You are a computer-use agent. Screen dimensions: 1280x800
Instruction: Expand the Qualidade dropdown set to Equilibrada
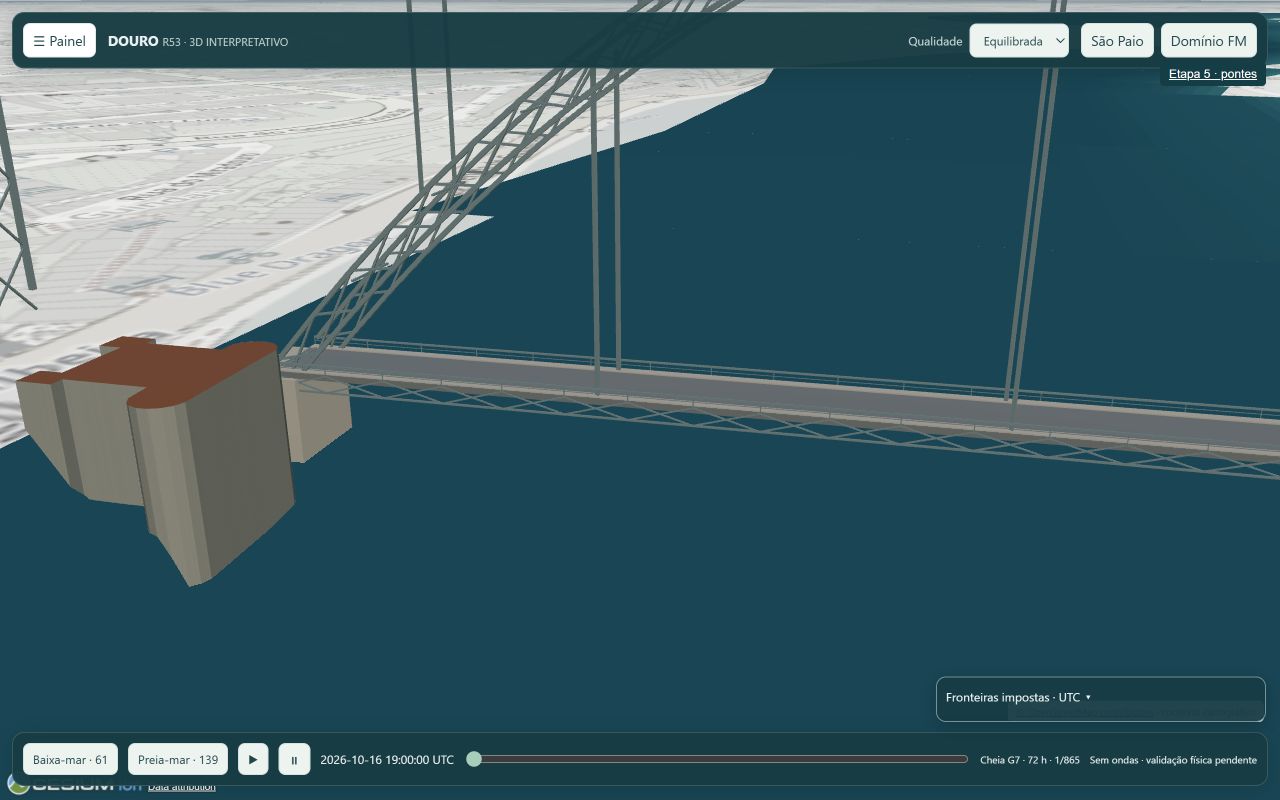coord(1019,41)
